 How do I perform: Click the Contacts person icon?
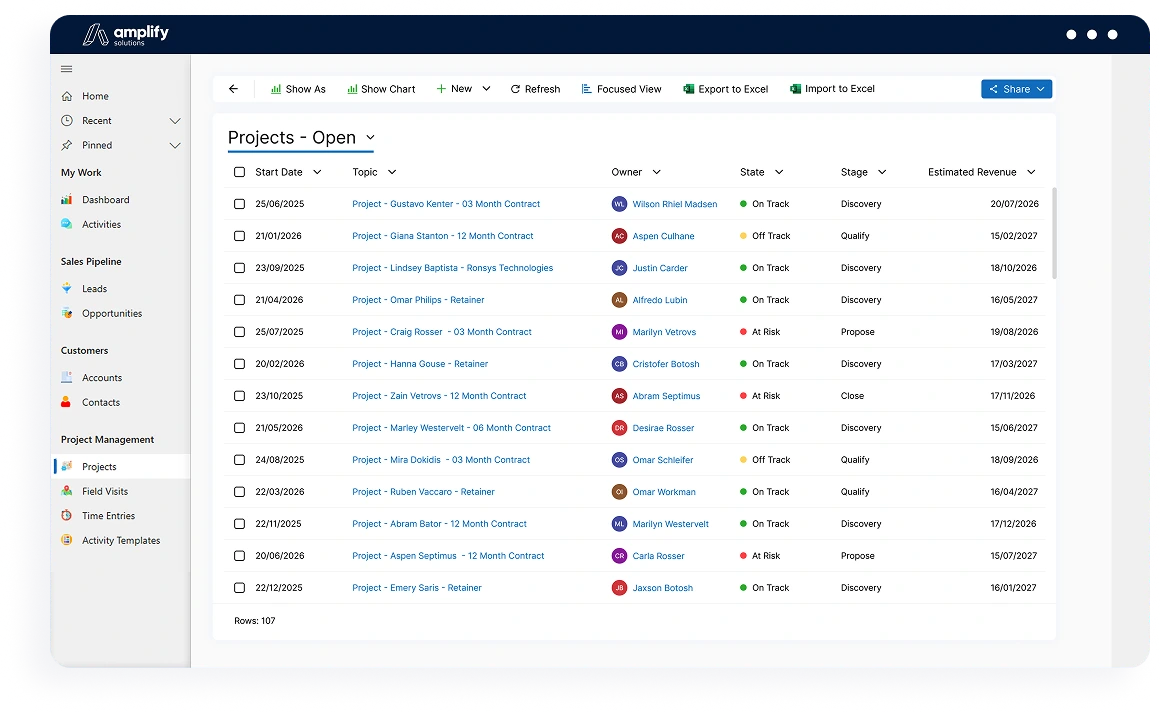pos(67,402)
